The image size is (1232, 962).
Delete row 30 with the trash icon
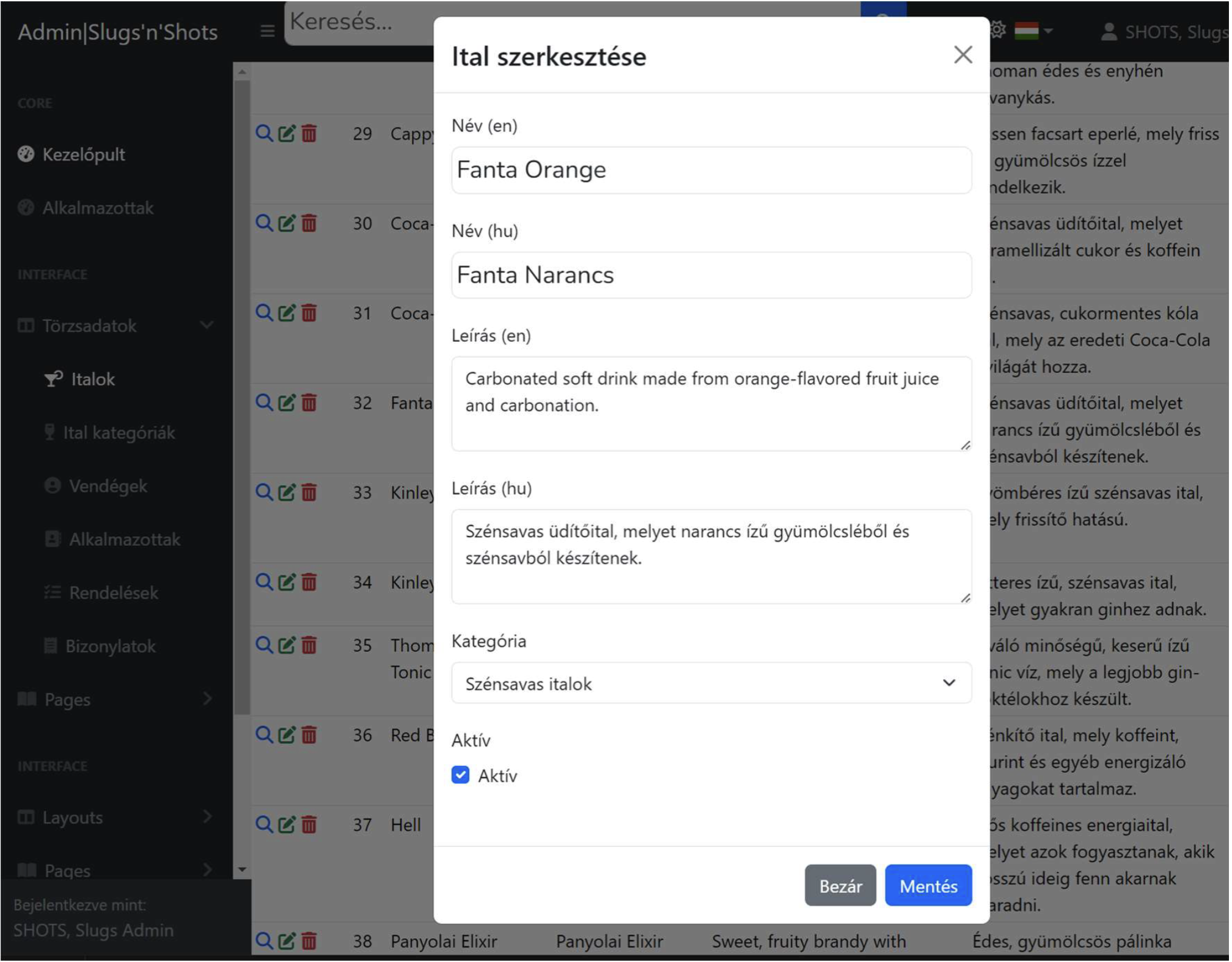tap(309, 222)
